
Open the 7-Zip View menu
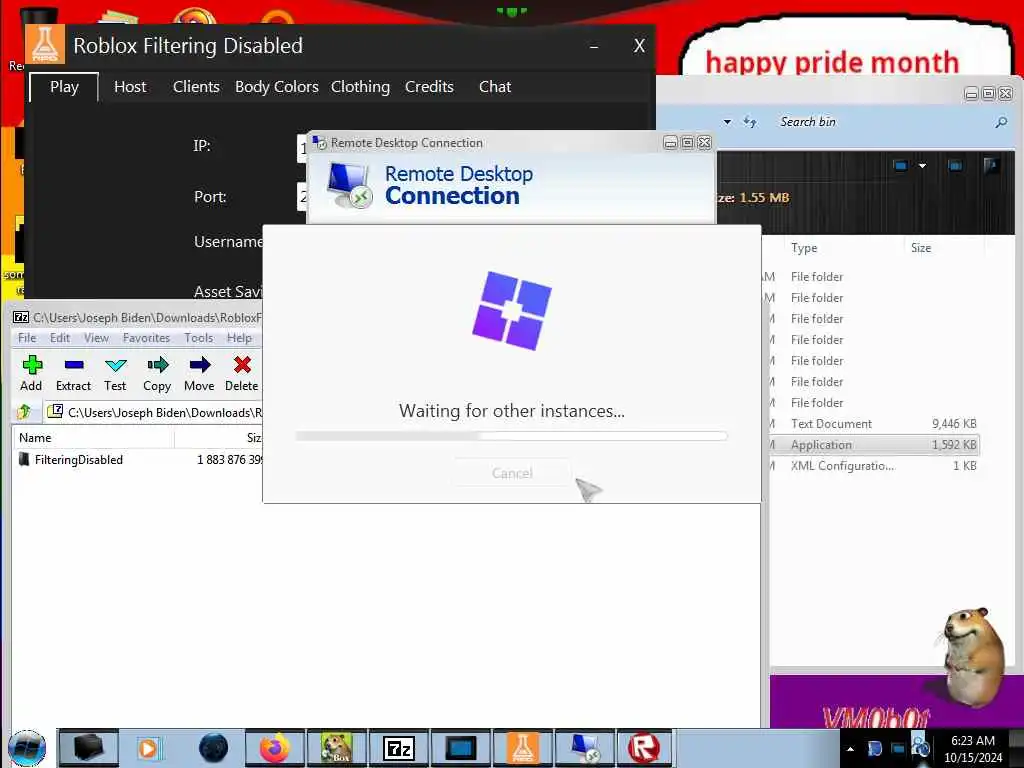[x=96, y=338]
